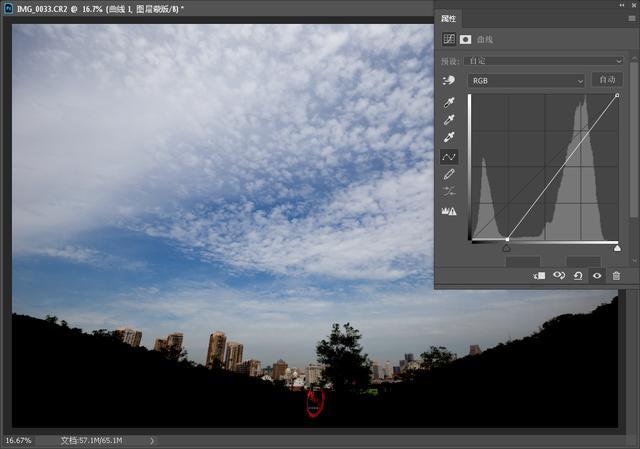This screenshot has width=640, height=449.
Task: Toggle clip adjustment to layer below
Action: click(x=540, y=275)
